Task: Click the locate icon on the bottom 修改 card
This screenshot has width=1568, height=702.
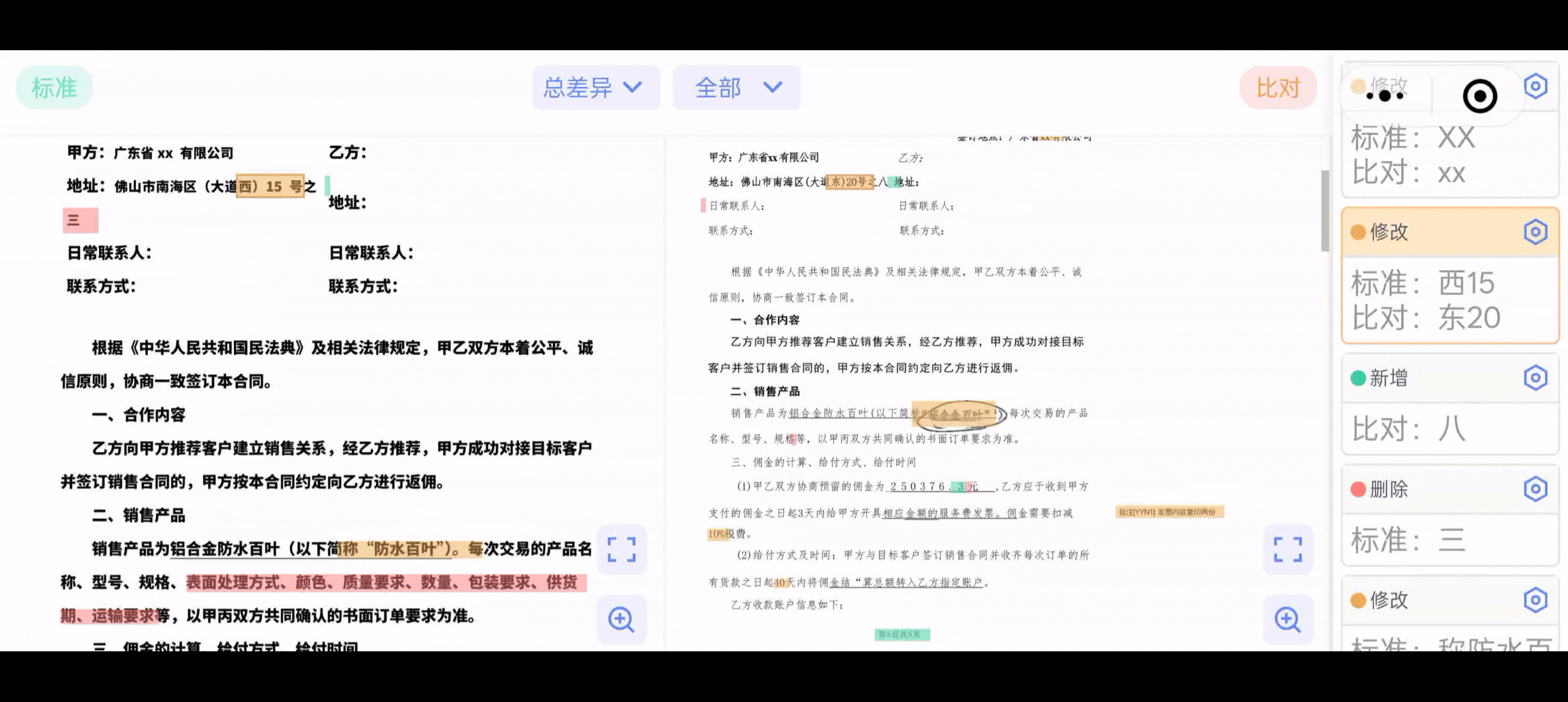Action: click(1536, 600)
